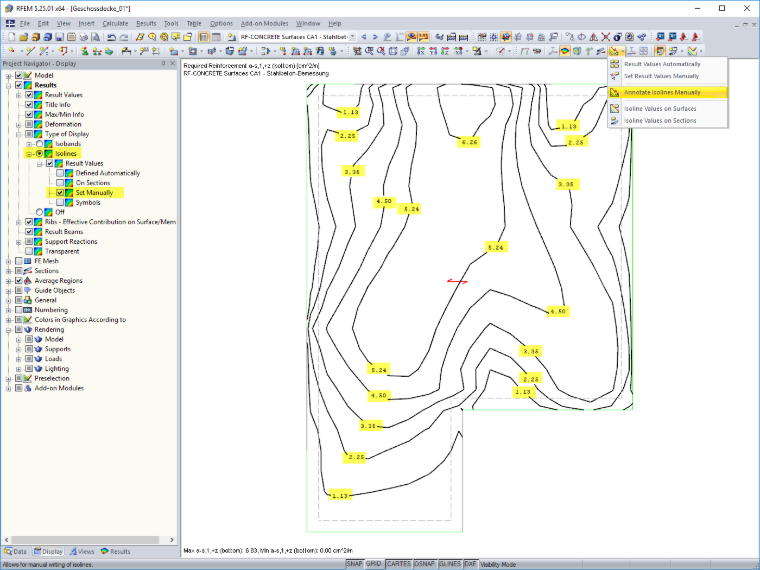Click the print preview toolbar icon
This screenshot has width=760, height=570.
tap(95, 37)
